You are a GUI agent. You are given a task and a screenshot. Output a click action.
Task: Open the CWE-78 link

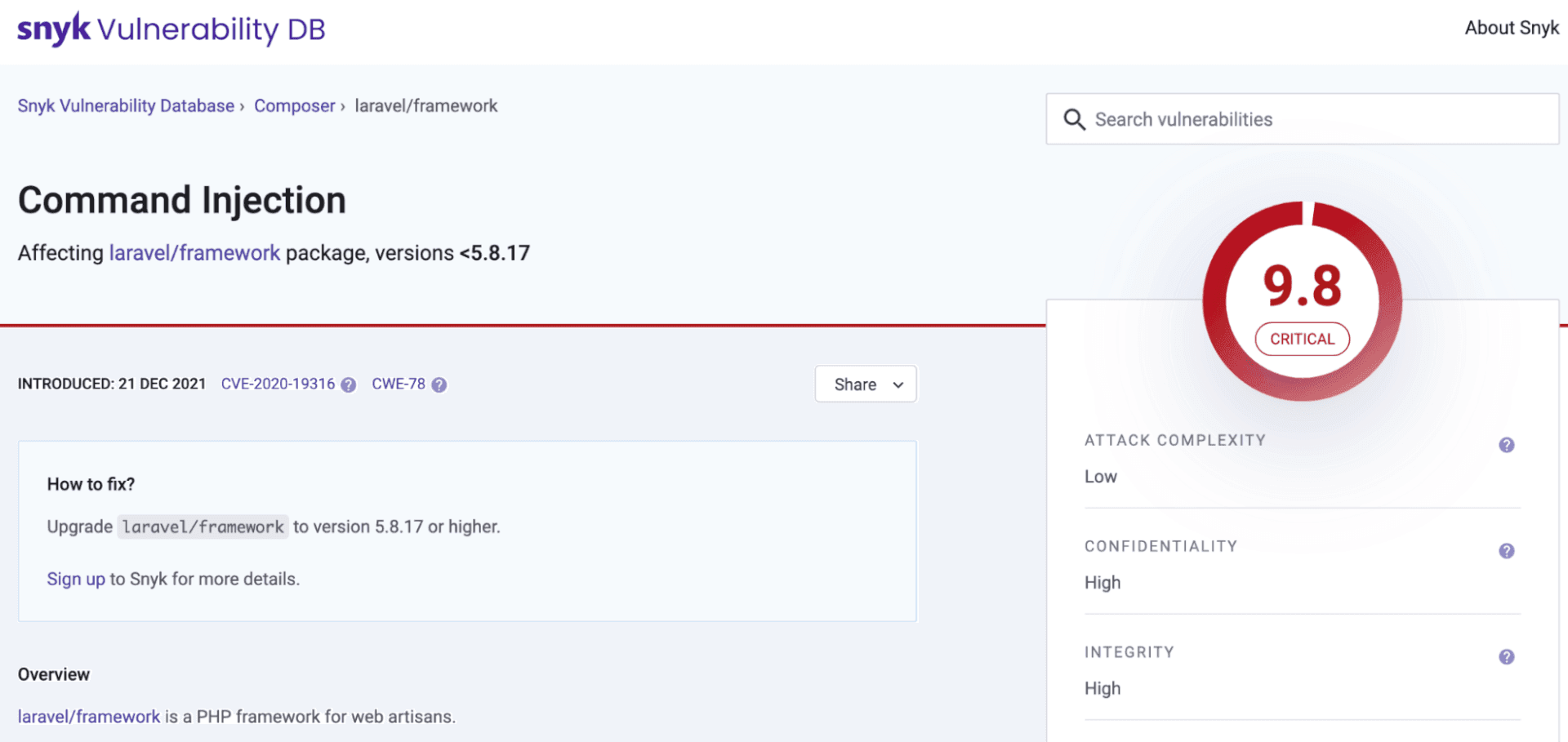pos(399,384)
